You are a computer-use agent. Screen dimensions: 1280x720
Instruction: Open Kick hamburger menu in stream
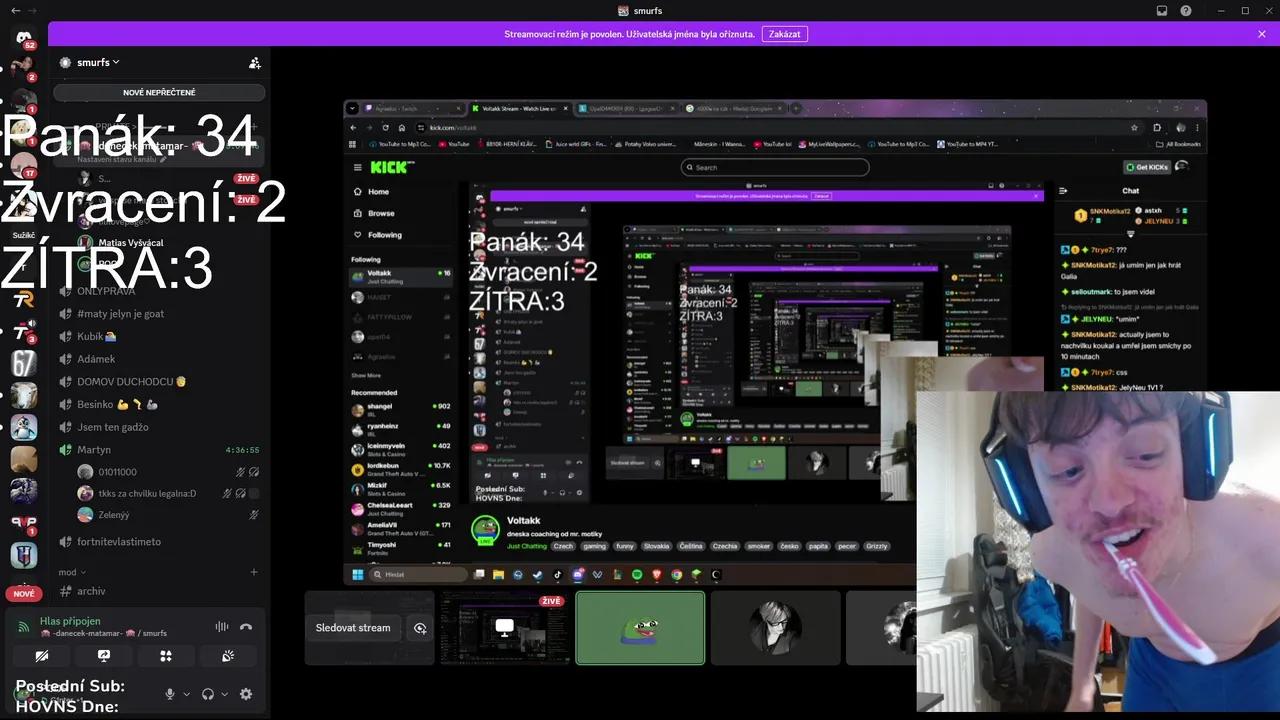[x=357, y=168]
